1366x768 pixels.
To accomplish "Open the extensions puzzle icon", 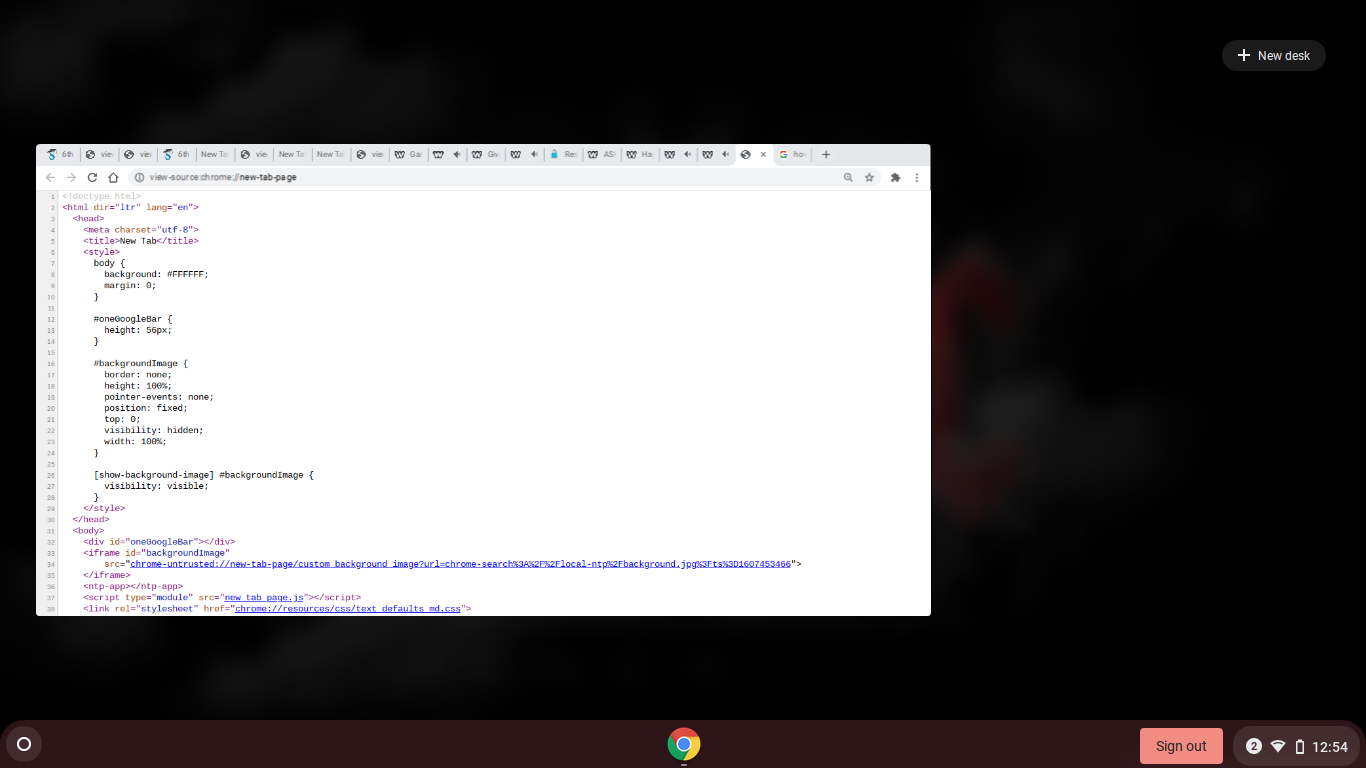I will pos(895,177).
